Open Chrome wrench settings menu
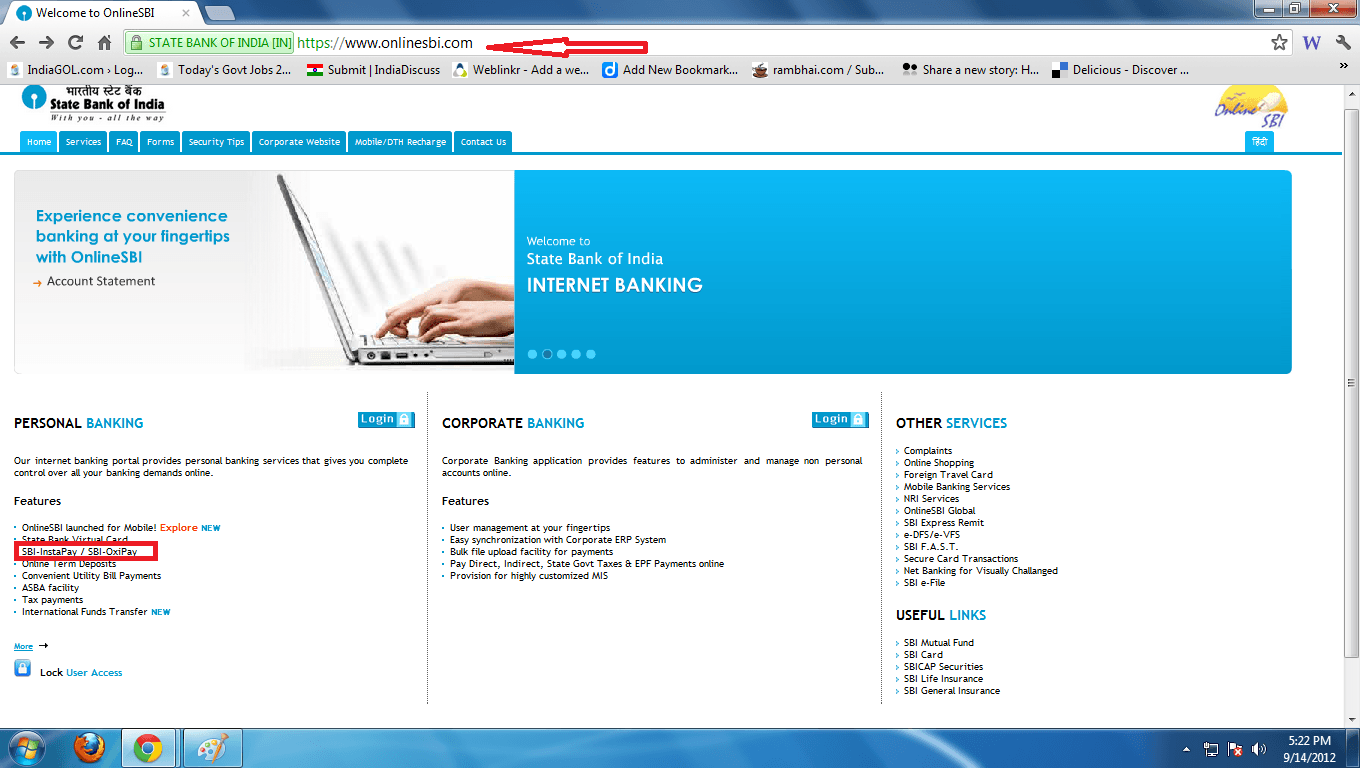1360x768 pixels. point(1343,43)
